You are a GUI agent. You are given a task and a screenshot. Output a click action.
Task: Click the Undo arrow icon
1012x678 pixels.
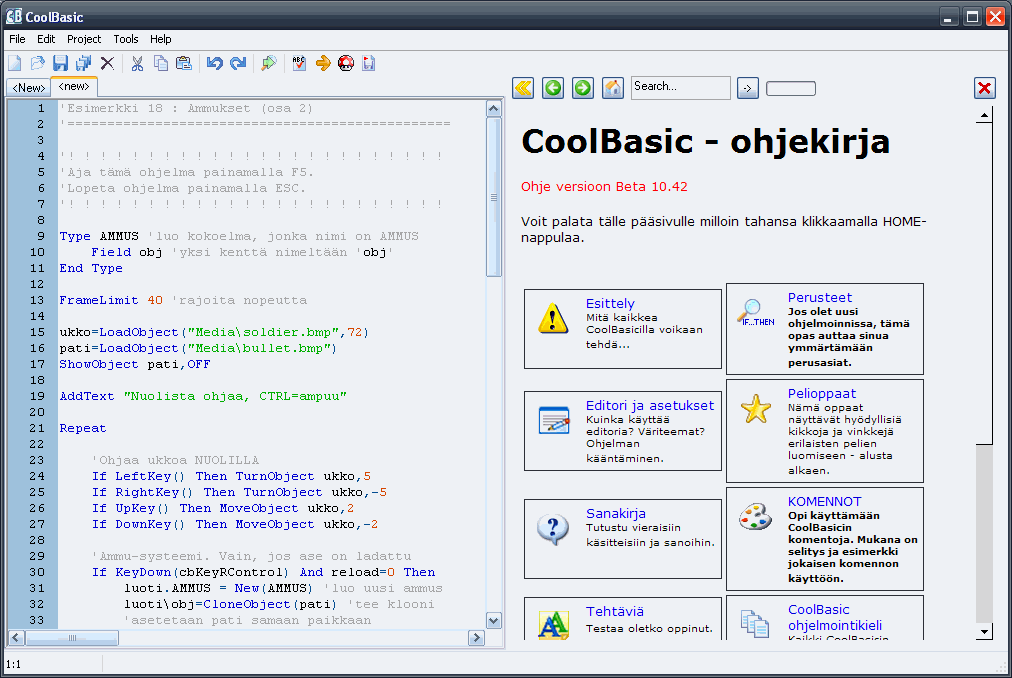coord(215,63)
